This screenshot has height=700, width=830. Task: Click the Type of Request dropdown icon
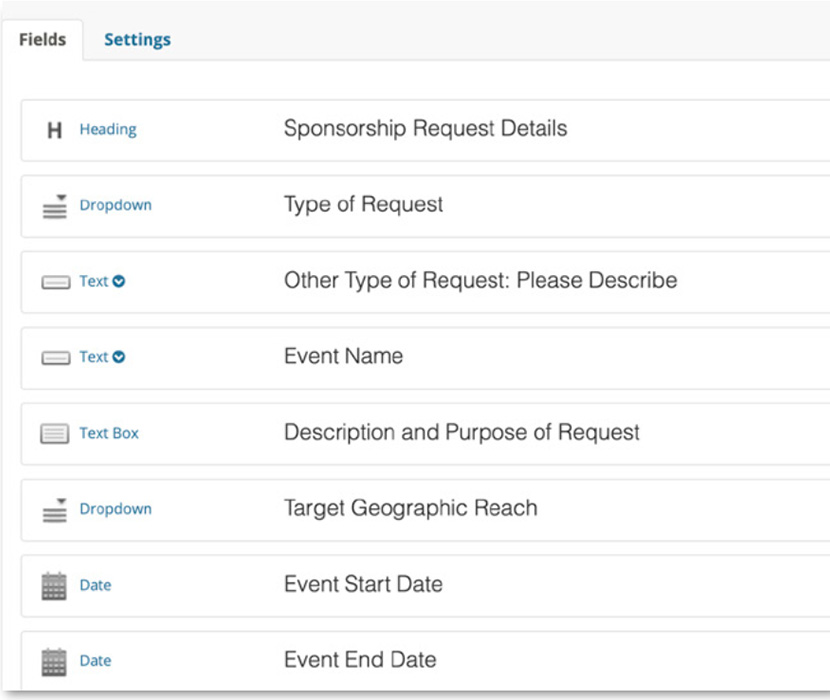(x=55, y=206)
